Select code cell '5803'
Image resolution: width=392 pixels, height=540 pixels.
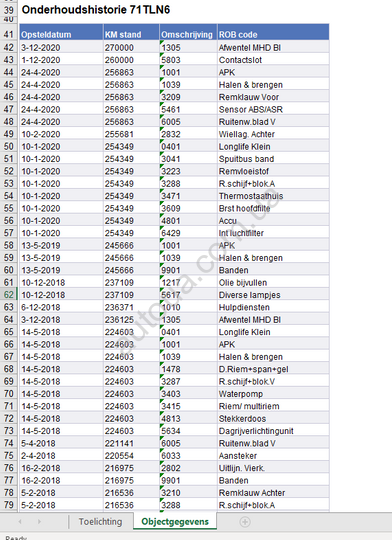pyautogui.click(x=188, y=60)
